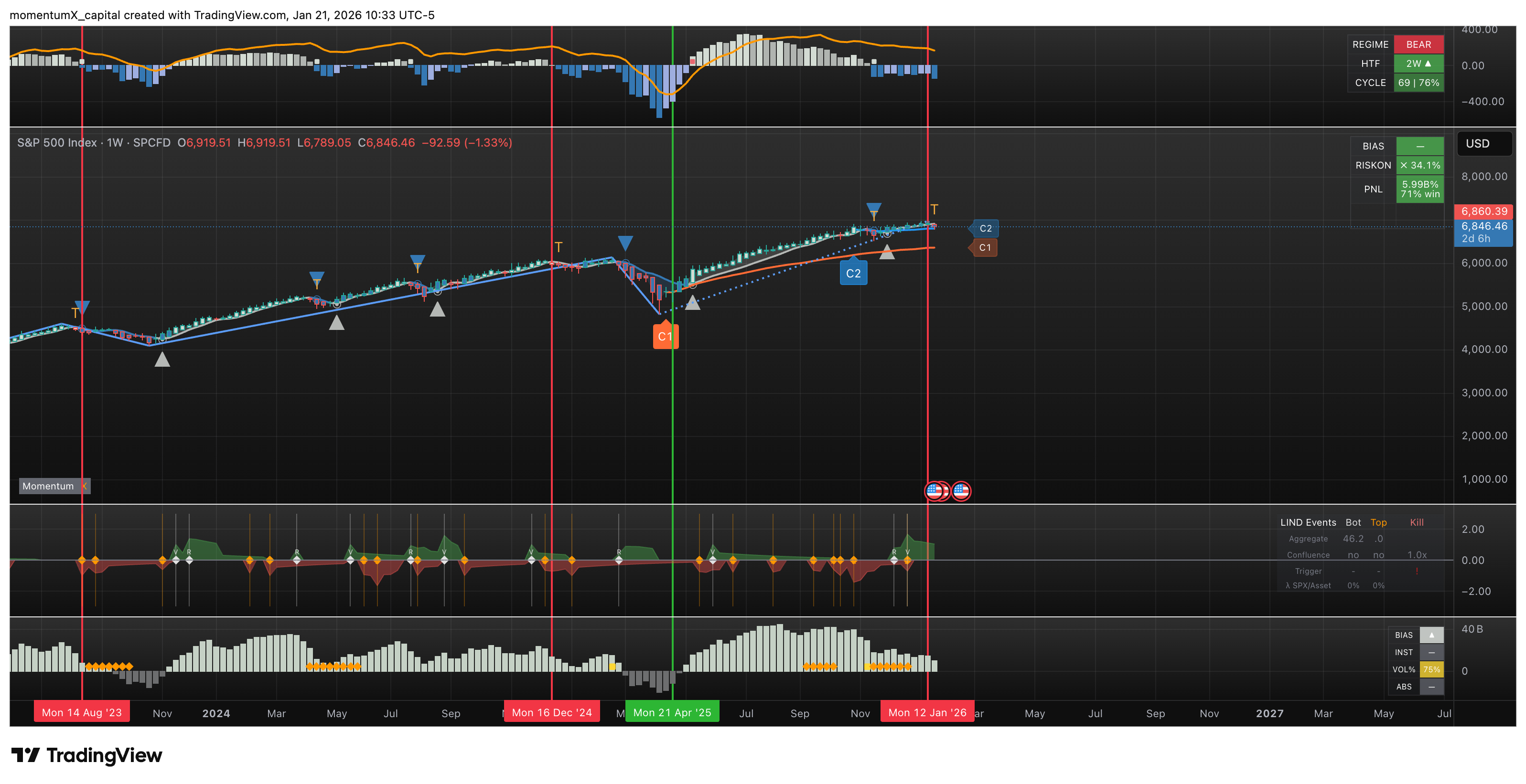Image resolution: width=1526 pixels, height=784 pixels.
Task: Click the red 6,860.39 price label
Action: (1483, 212)
